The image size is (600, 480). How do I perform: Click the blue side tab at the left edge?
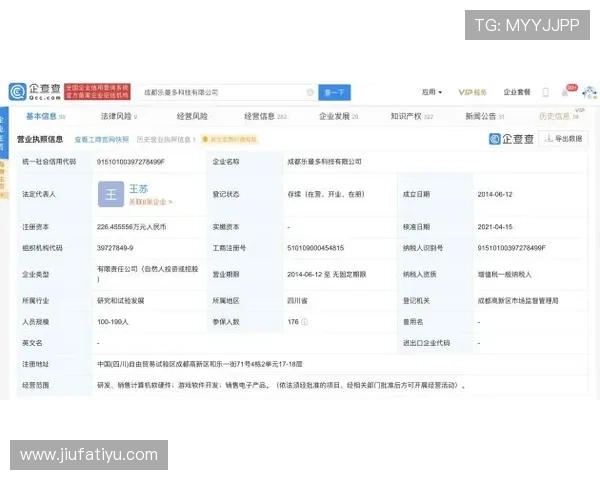tap(4, 133)
